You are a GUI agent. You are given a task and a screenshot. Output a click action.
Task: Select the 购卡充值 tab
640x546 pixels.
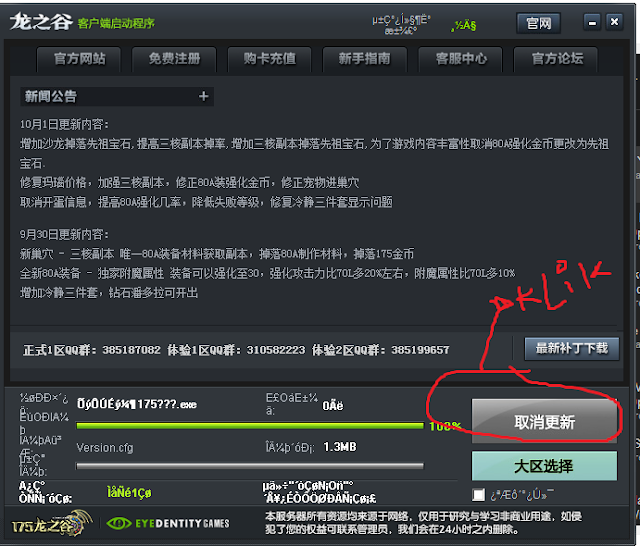[x=269, y=59]
